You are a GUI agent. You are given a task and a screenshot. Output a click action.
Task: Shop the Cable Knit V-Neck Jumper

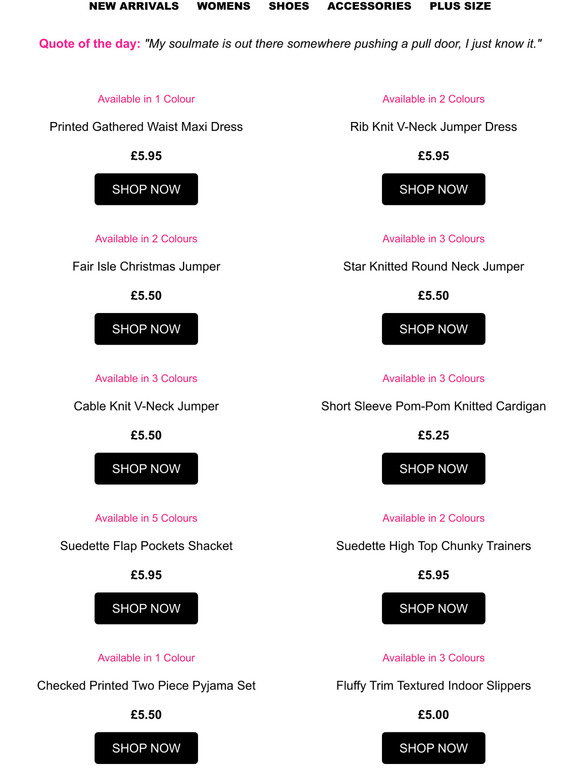(x=146, y=468)
